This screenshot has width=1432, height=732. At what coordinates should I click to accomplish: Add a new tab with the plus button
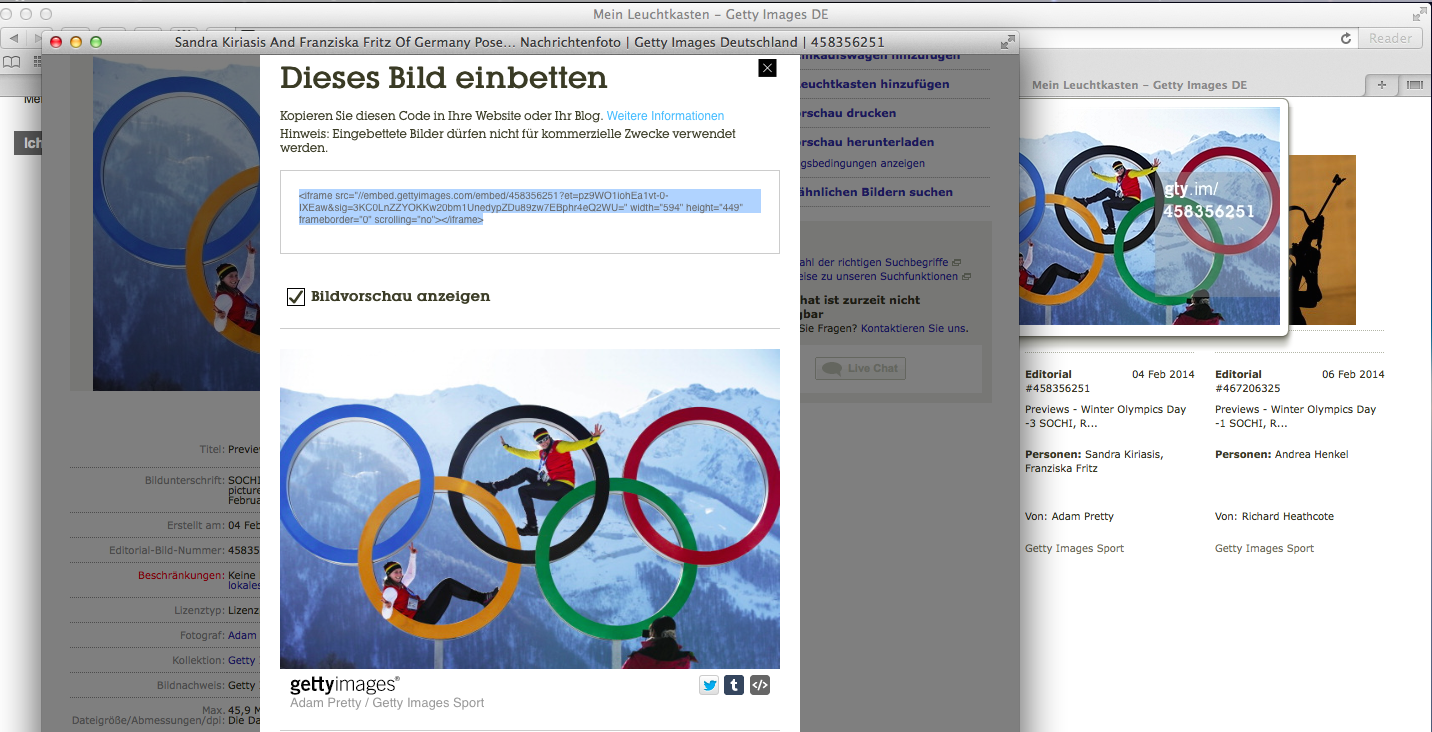[1383, 85]
